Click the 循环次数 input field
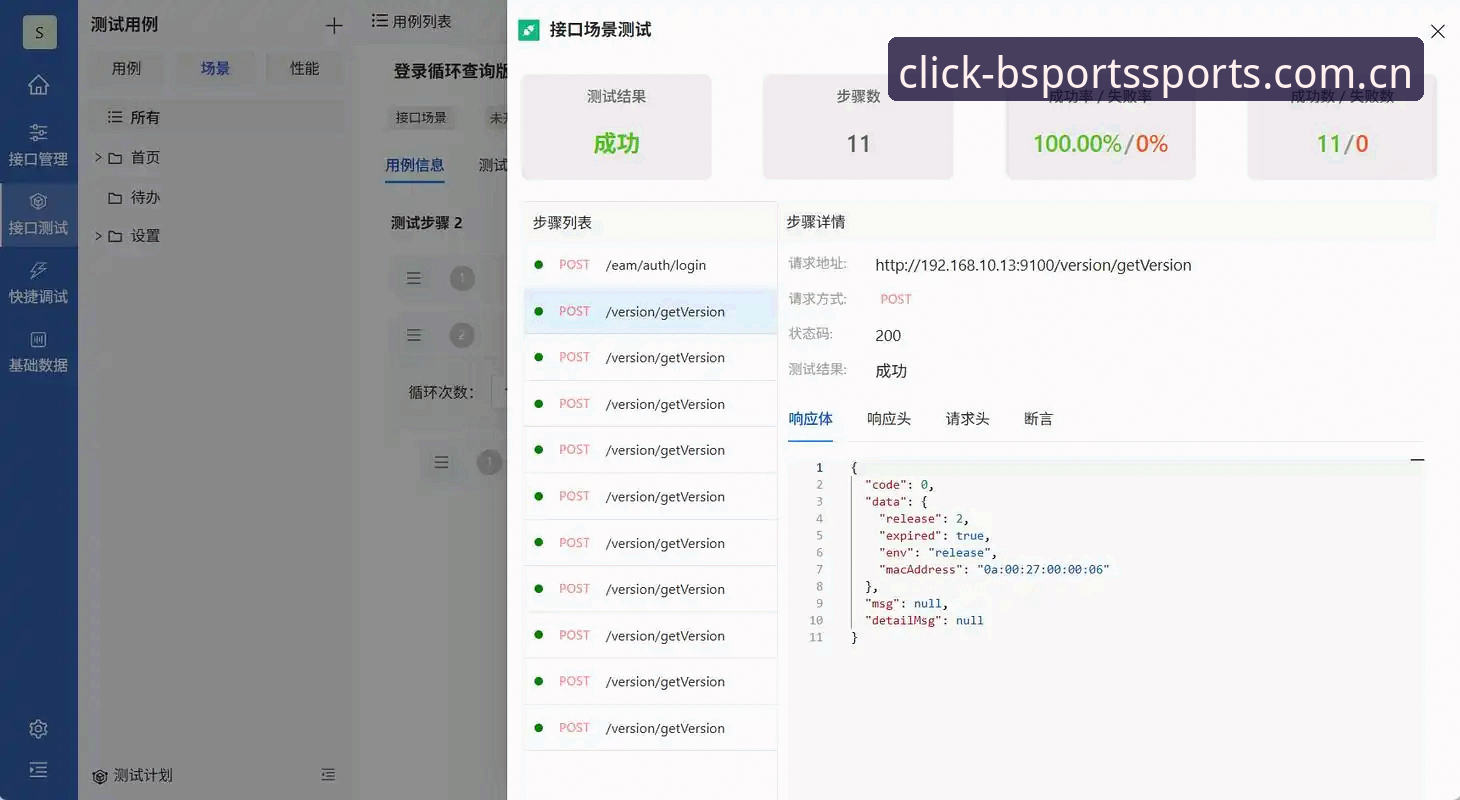 coord(499,392)
